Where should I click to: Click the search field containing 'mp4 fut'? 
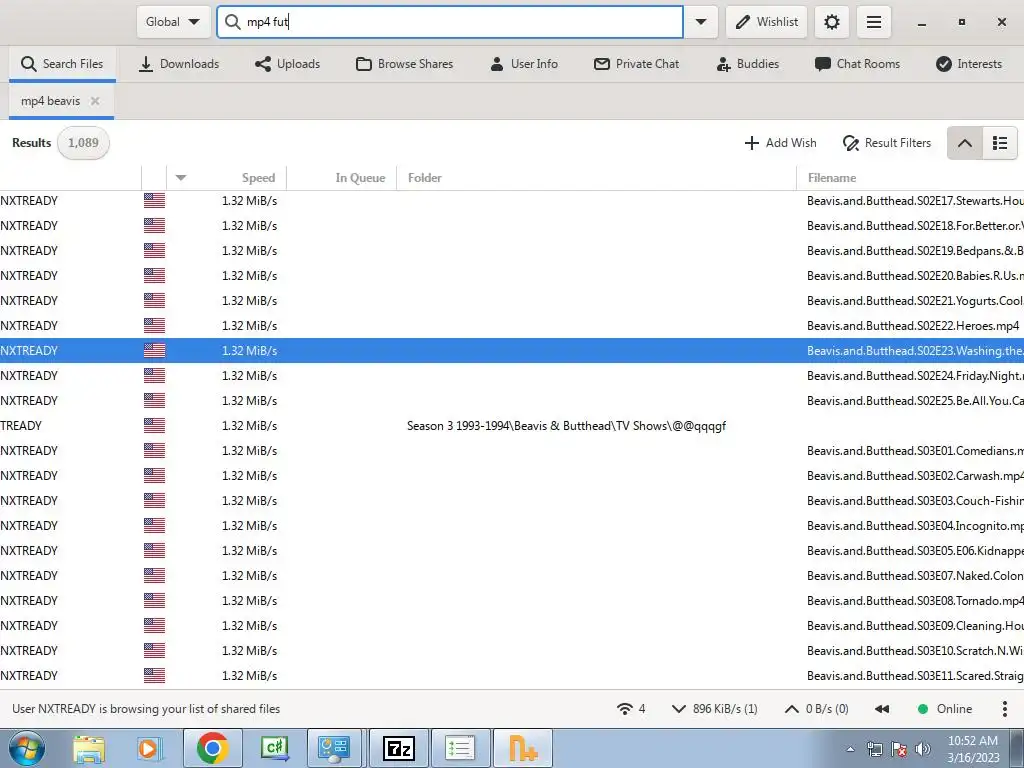pos(450,22)
